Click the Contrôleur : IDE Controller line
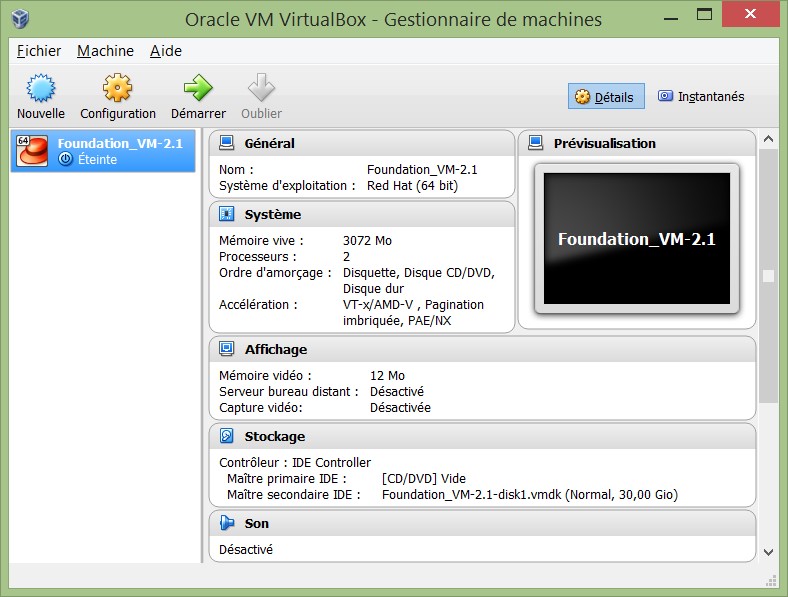 click(x=294, y=462)
